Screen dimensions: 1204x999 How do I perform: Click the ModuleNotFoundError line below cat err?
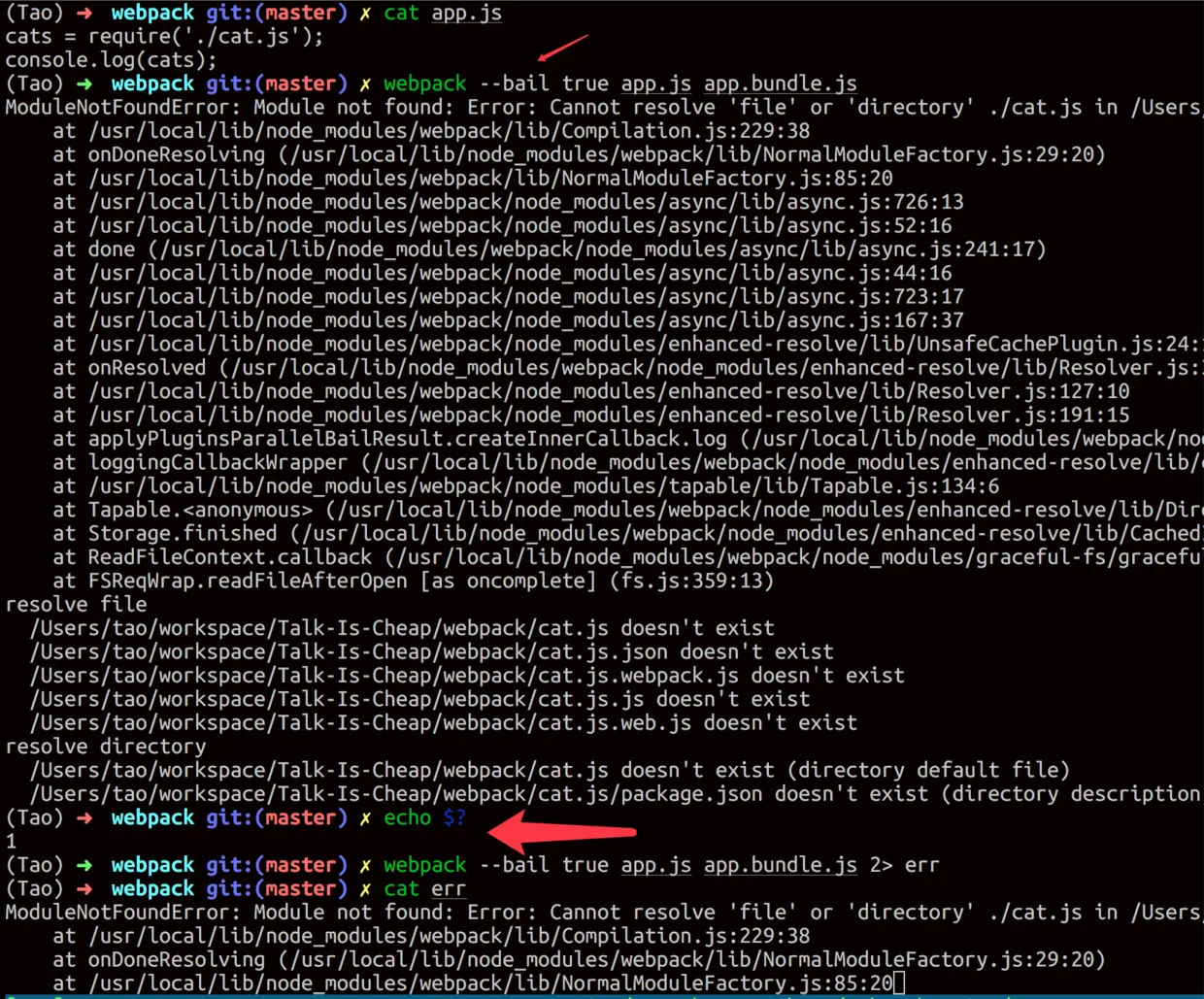[604, 913]
